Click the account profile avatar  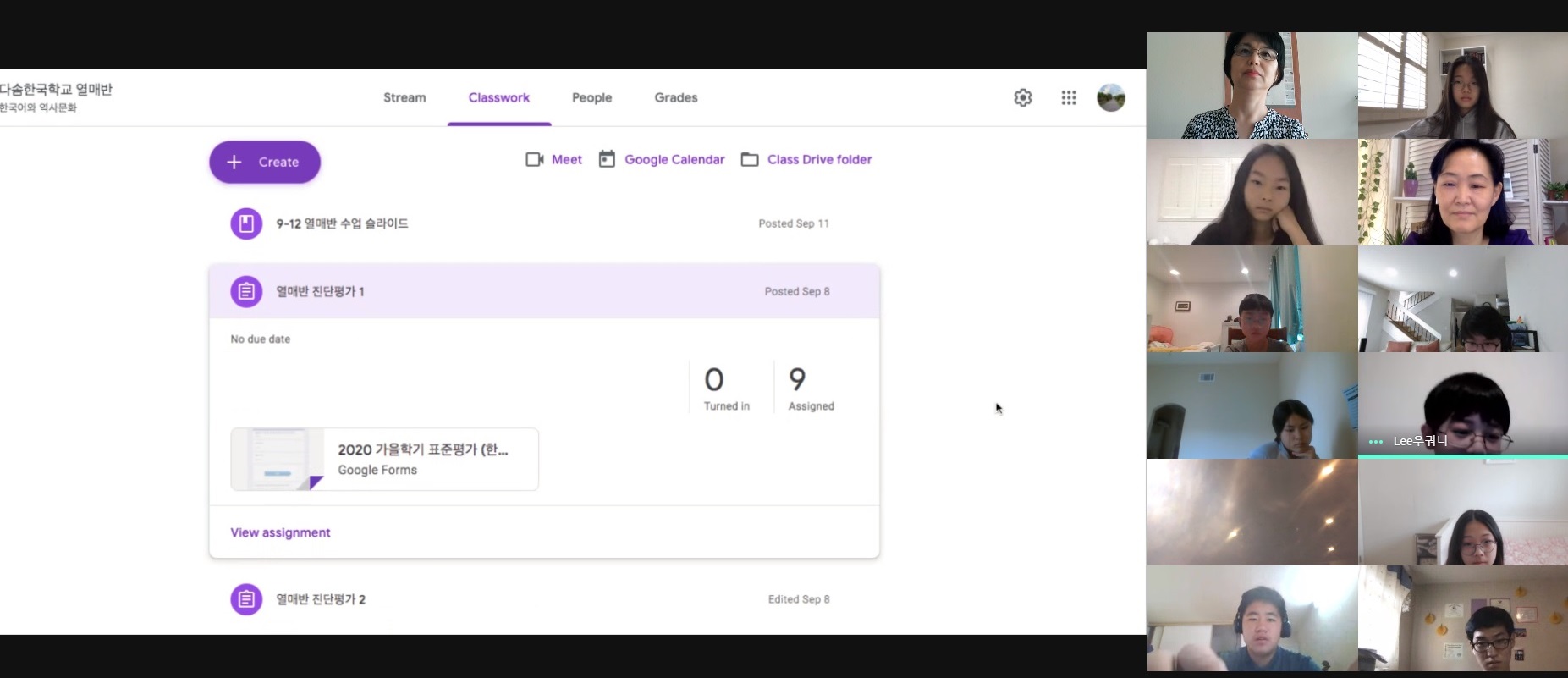(1110, 98)
